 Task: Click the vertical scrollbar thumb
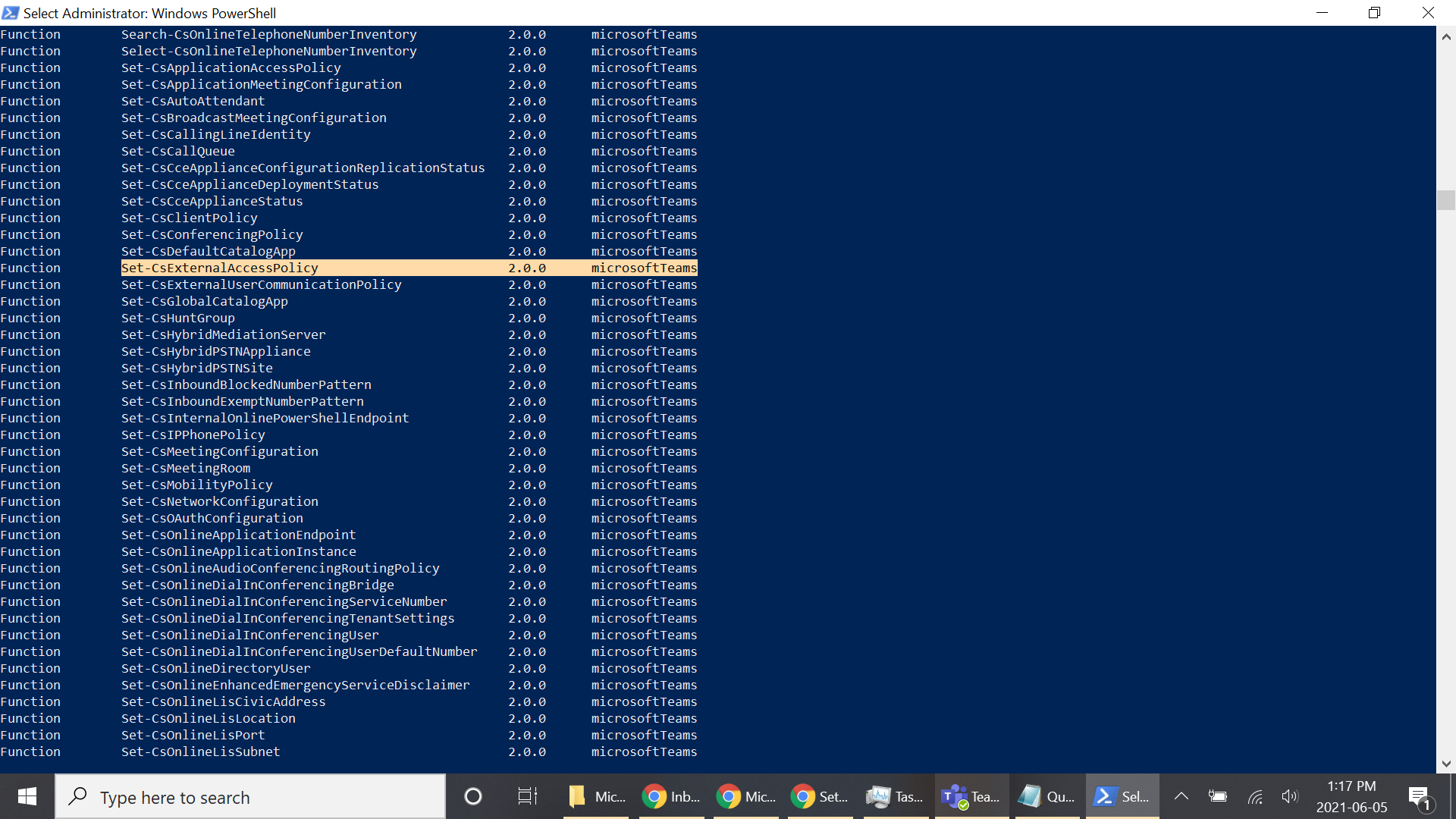(1446, 199)
